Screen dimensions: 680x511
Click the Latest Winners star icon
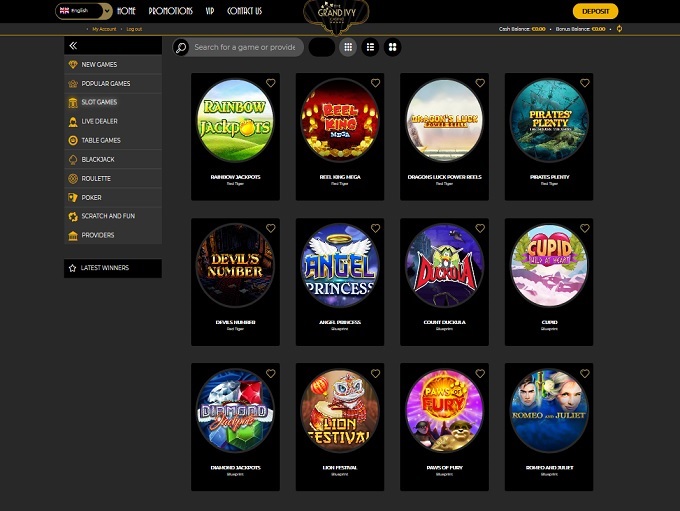coord(72,268)
